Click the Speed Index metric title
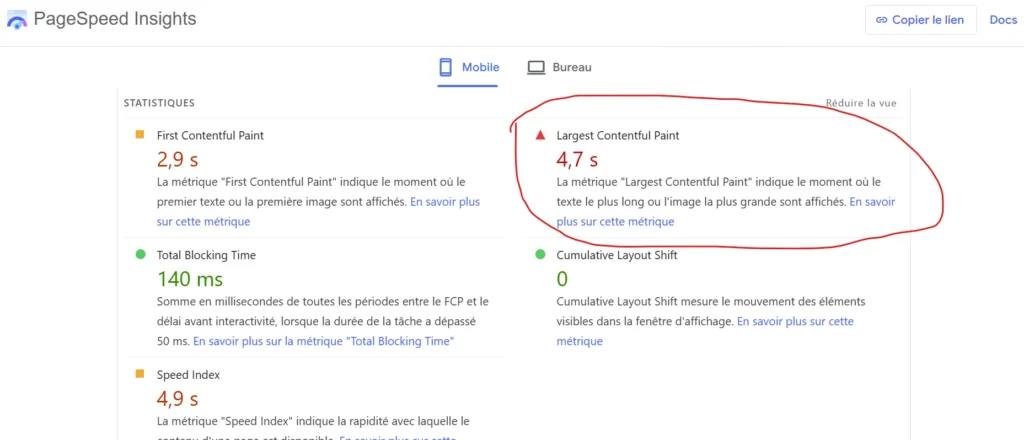Image resolution: width=1024 pixels, height=440 pixels. (188, 374)
